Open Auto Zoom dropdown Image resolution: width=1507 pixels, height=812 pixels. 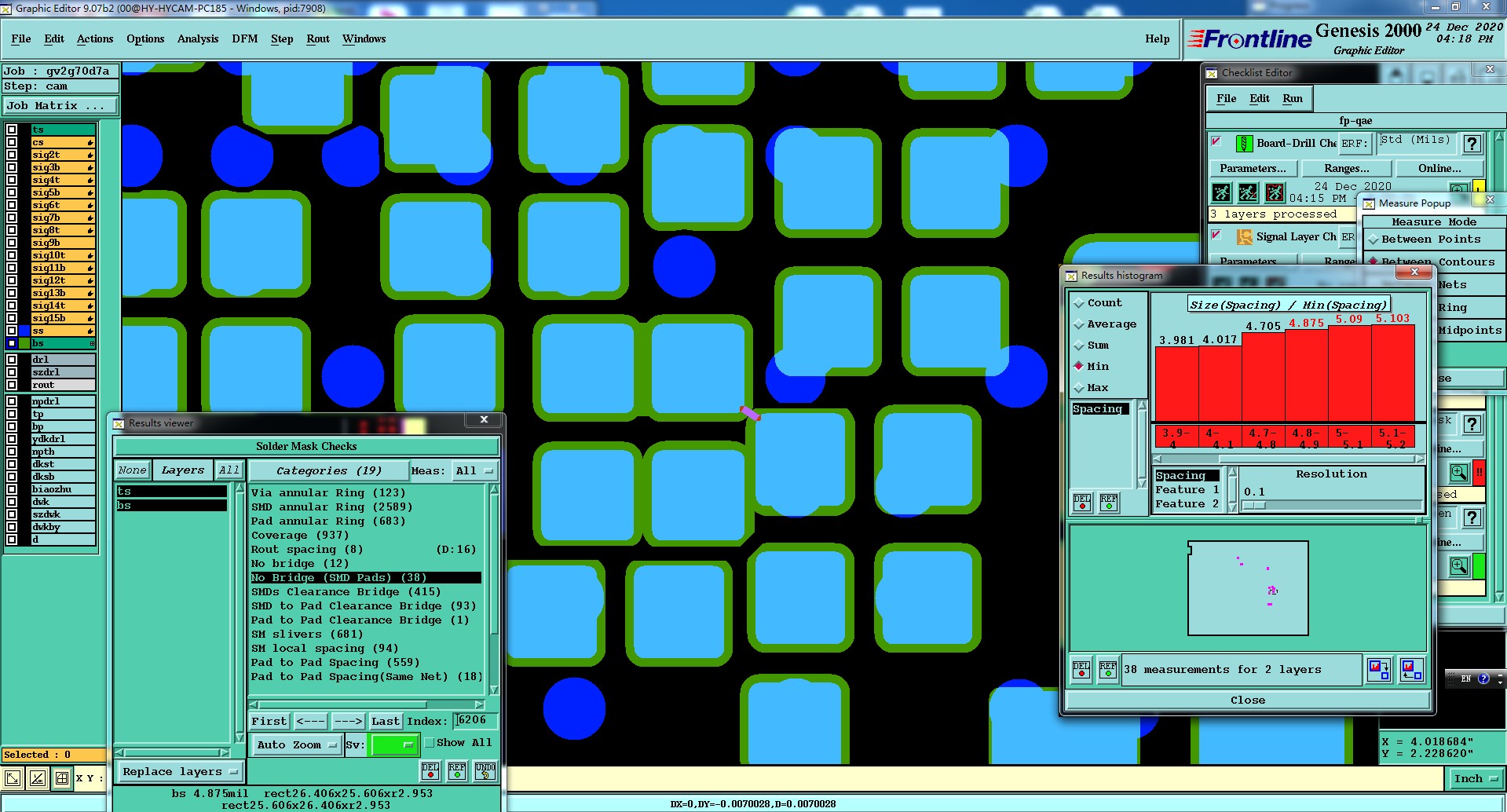click(297, 744)
